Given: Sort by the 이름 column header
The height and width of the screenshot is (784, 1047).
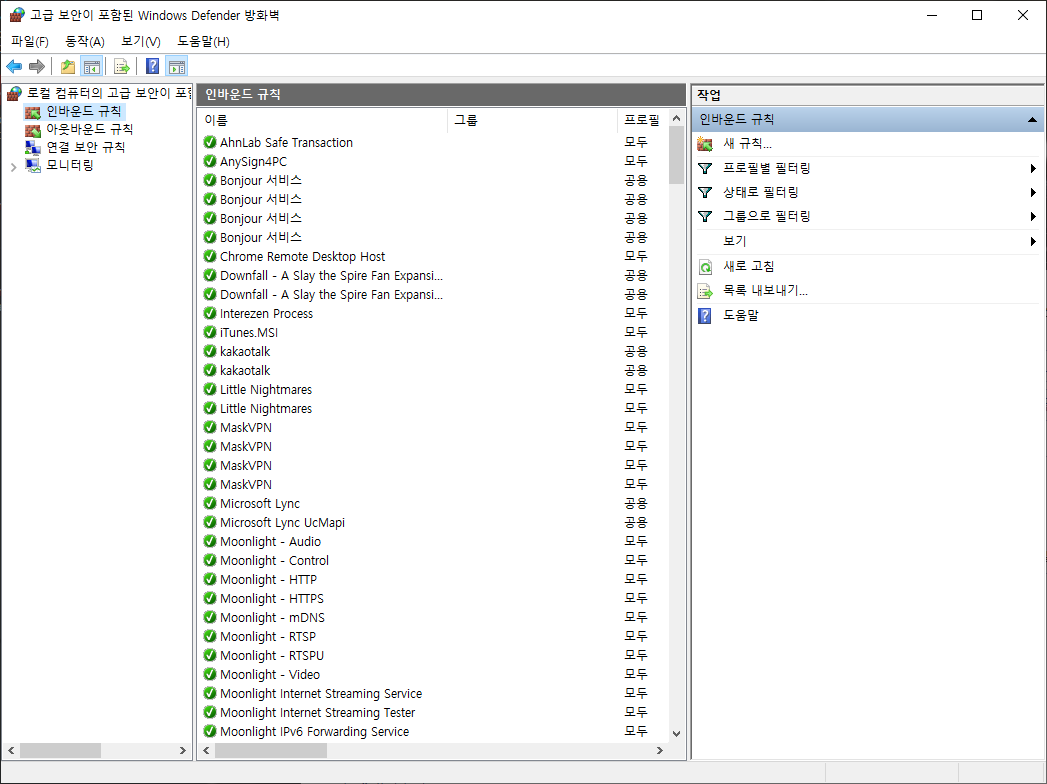Looking at the screenshot, I should click(x=323, y=120).
